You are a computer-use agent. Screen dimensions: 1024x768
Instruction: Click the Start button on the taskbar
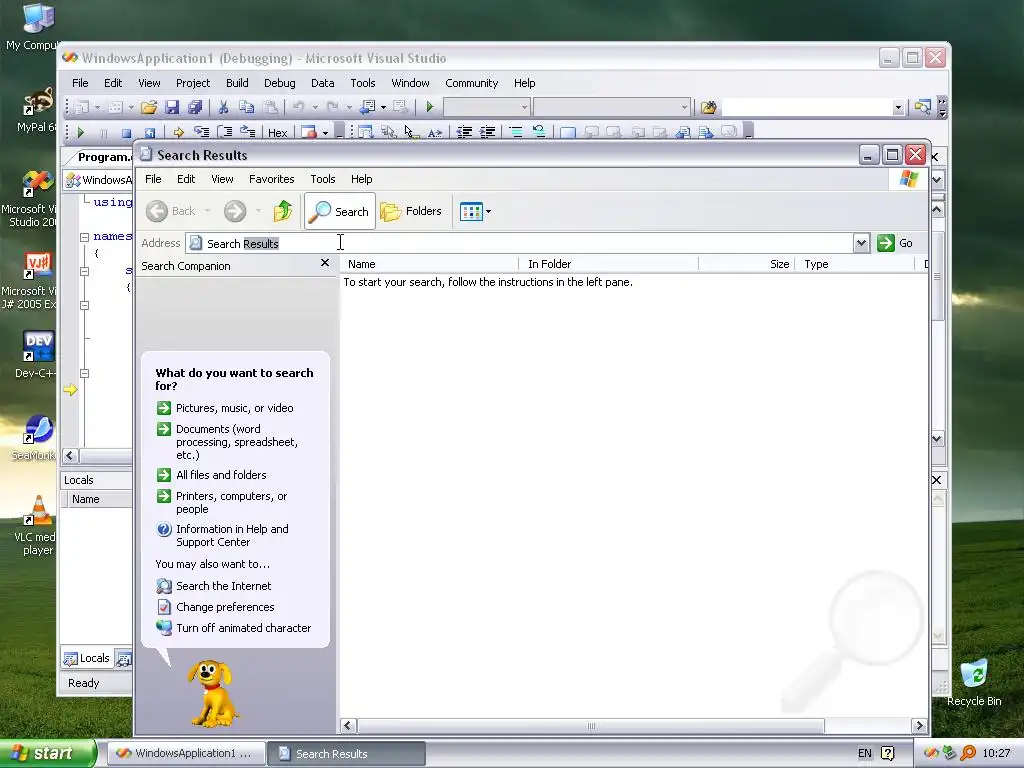click(x=48, y=753)
